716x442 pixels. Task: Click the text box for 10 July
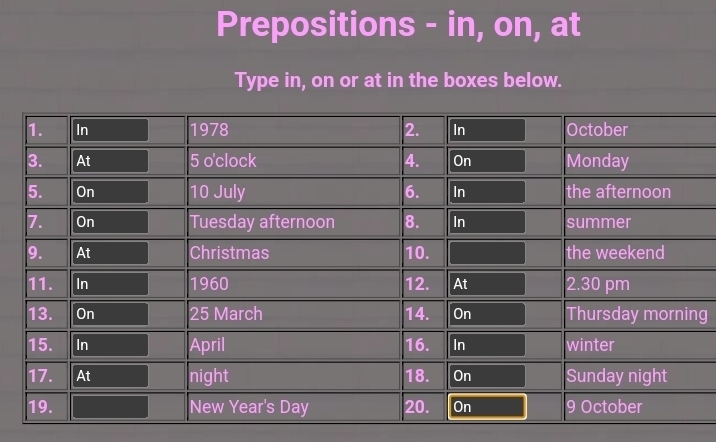(110, 192)
